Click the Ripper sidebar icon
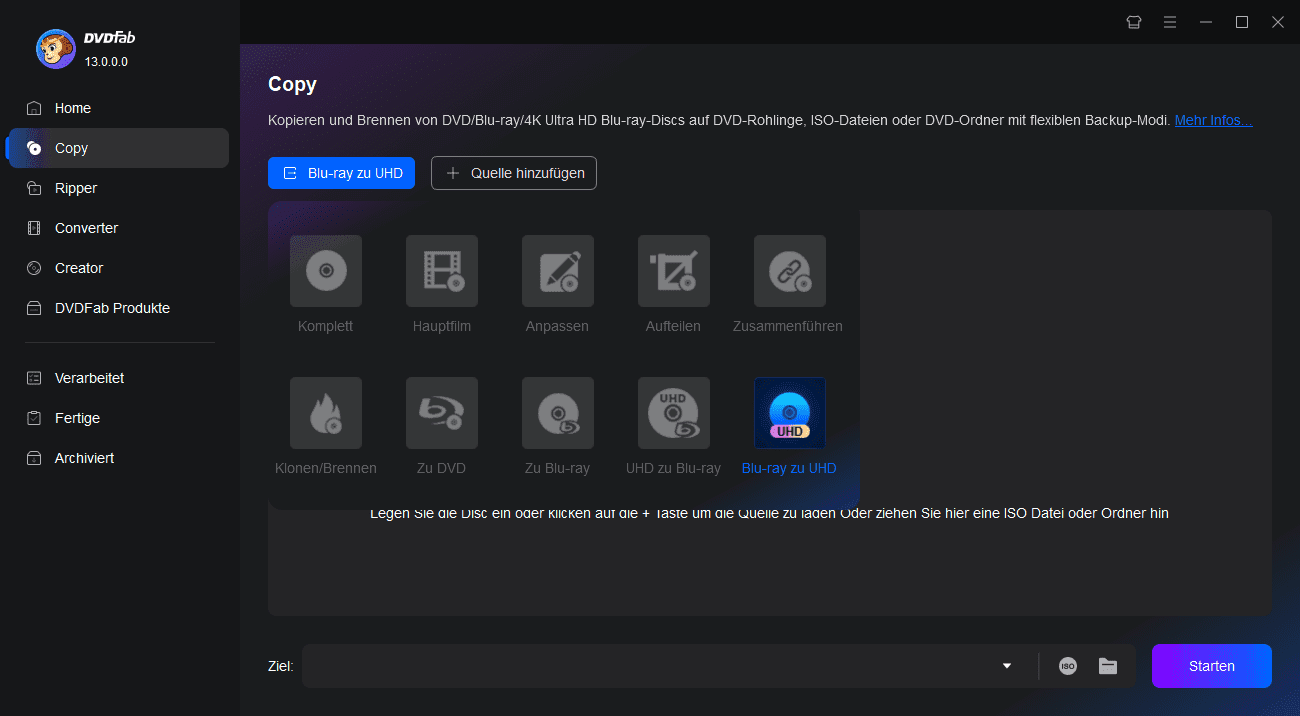The width and height of the screenshot is (1300, 716). click(x=35, y=188)
